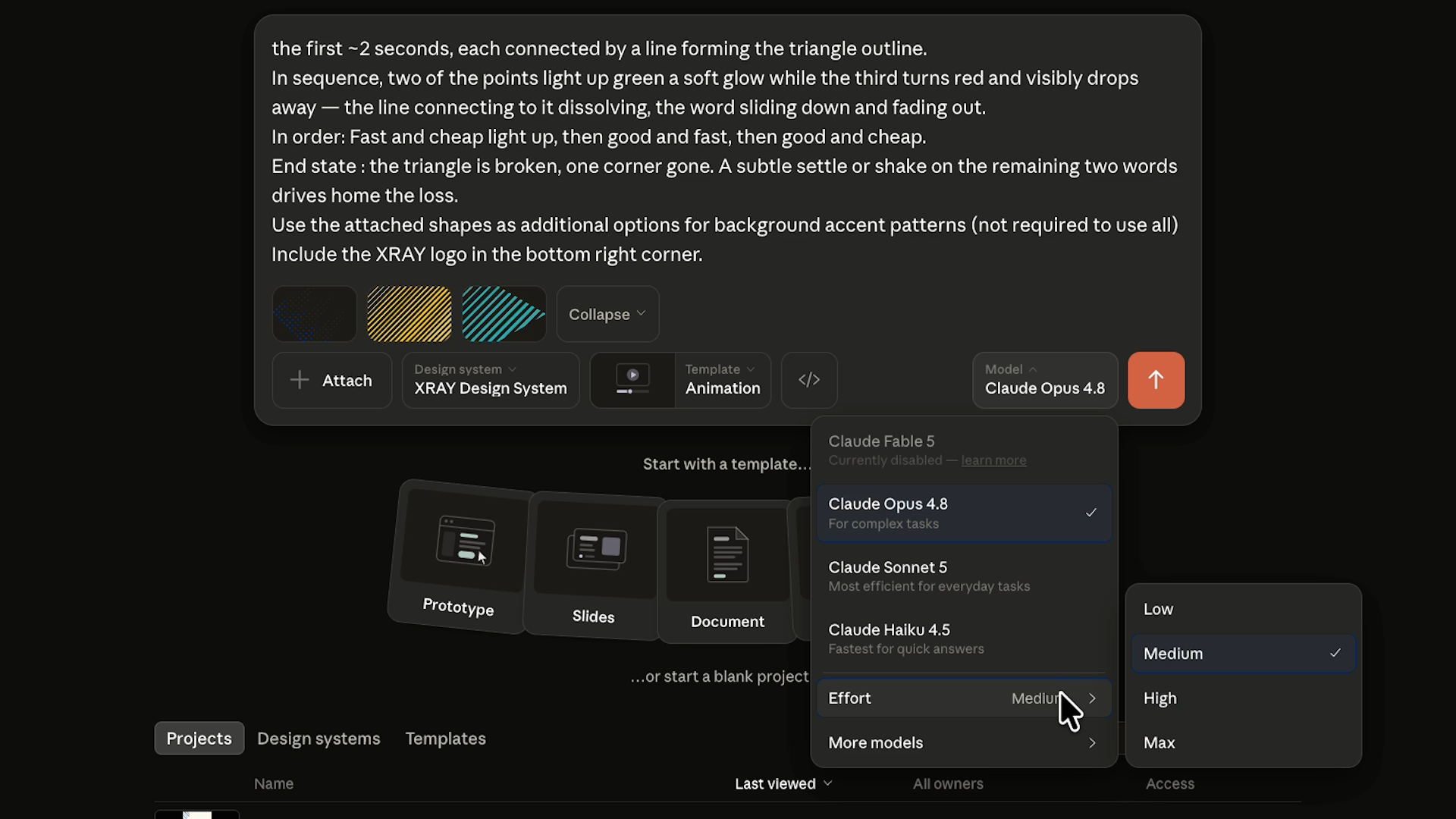This screenshot has width=1456, height=819.
Task: Sort by the Last viewed column dropdown
Action: (783, 784)
